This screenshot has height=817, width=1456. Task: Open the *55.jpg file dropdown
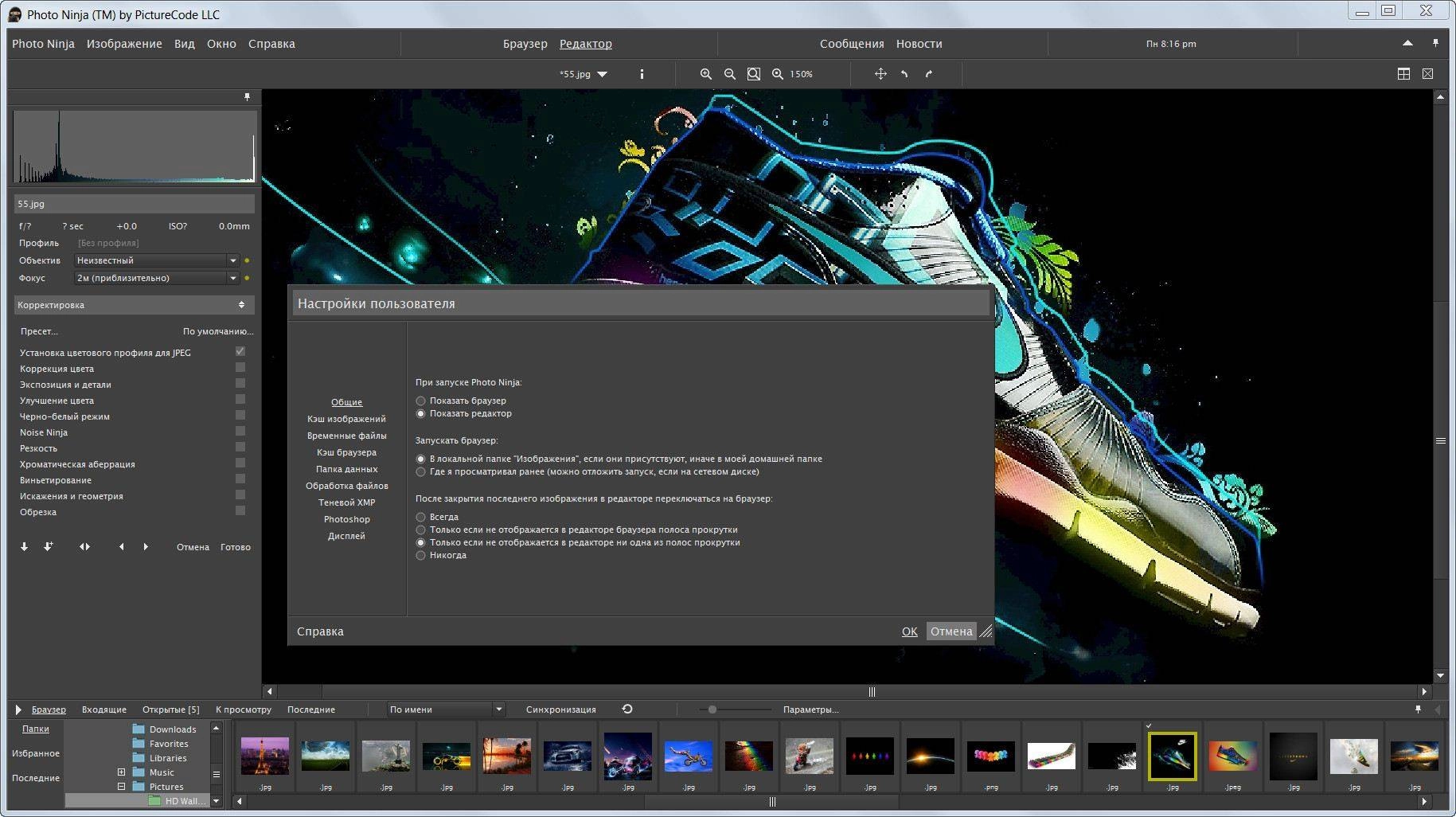click(584, 74)
